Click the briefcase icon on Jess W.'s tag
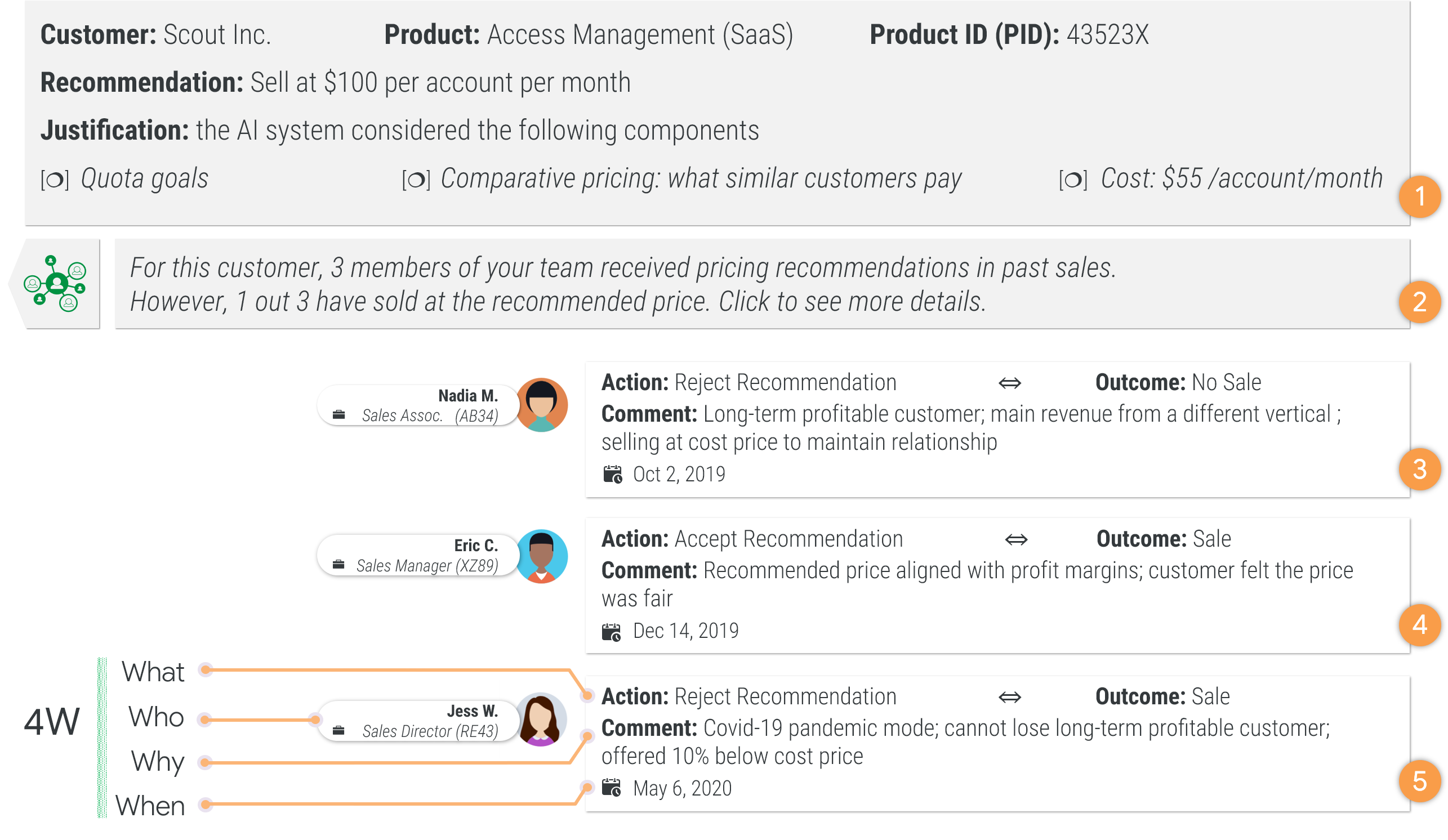Screen dimensions: 1448x840 [339, 731]
